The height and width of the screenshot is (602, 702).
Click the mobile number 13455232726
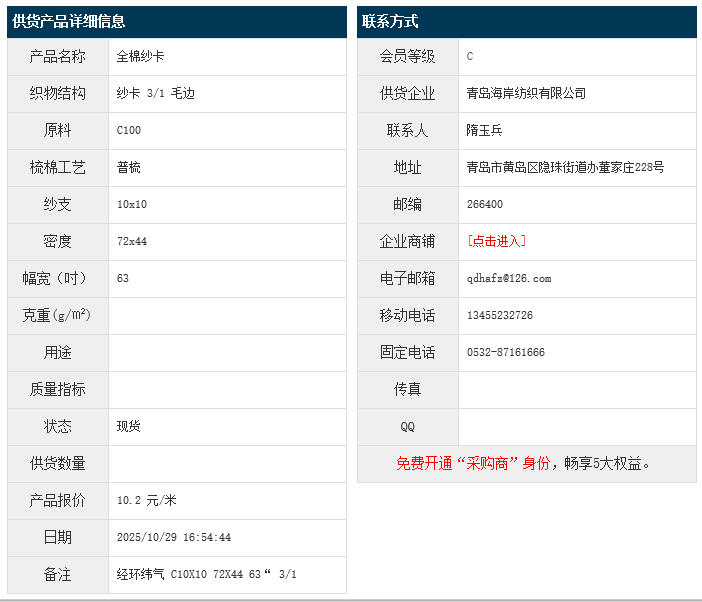(500, 315)
